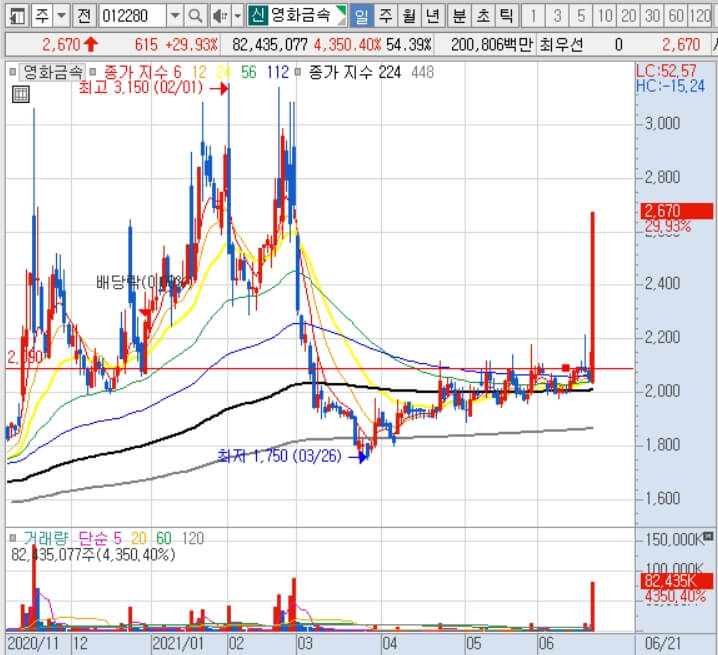Open the dropdown beside the speaker icon

click(x=237, y=16)
